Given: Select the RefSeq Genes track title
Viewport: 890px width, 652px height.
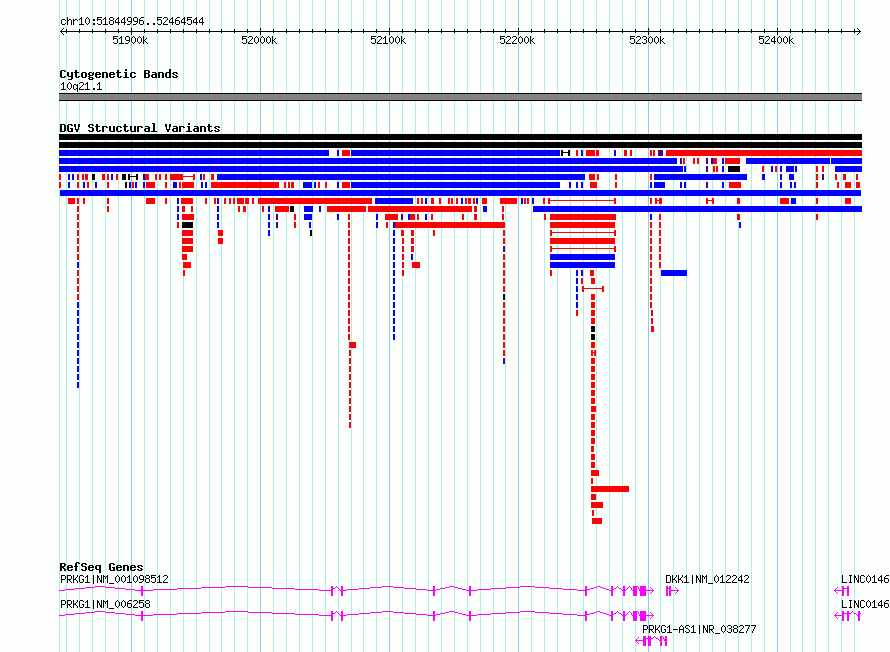Looking at the screenshot, I should click(x=101, y=567).
